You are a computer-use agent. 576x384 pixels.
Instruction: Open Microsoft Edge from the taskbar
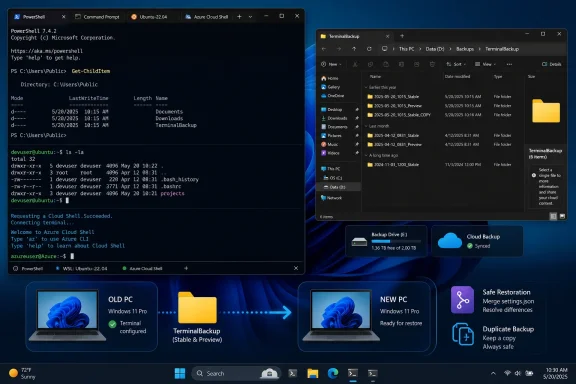(333, 373)
